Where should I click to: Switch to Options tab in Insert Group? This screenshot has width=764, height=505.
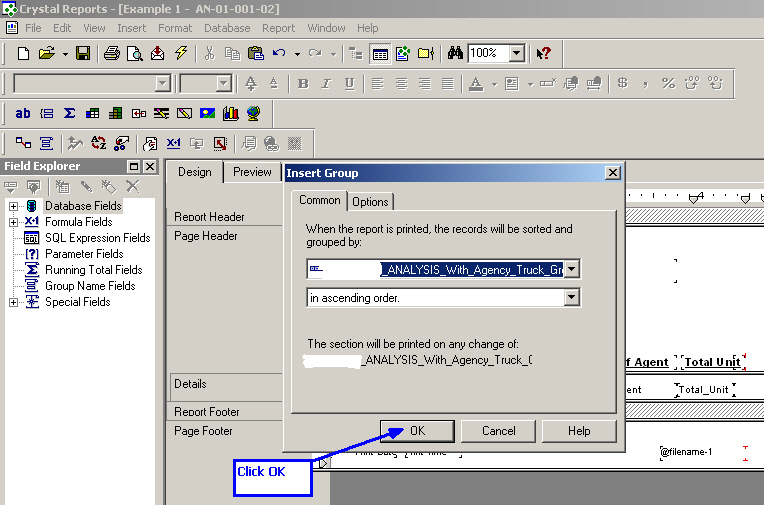point(370,202)
